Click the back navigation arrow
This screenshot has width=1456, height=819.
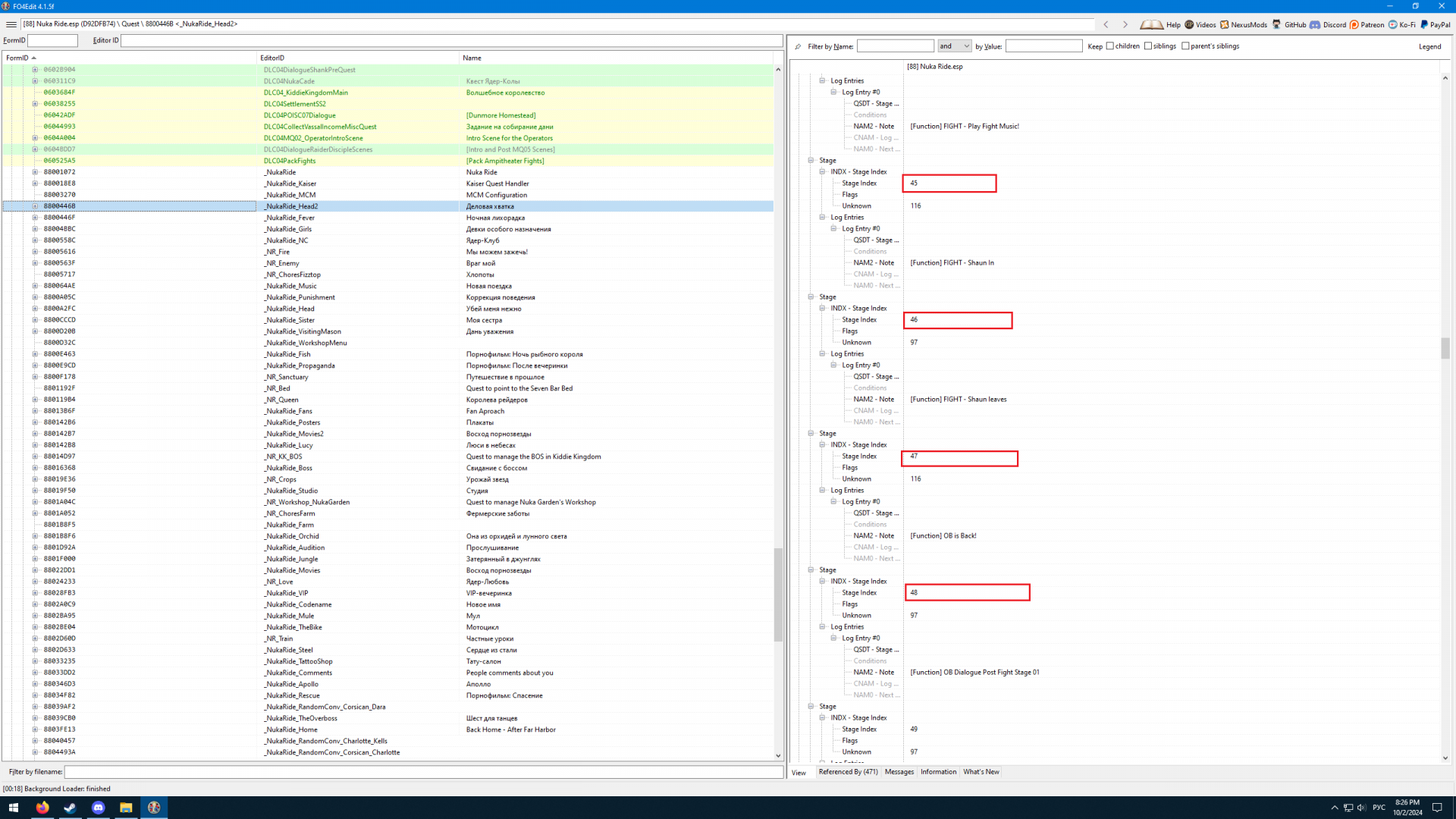point(1106,24)
